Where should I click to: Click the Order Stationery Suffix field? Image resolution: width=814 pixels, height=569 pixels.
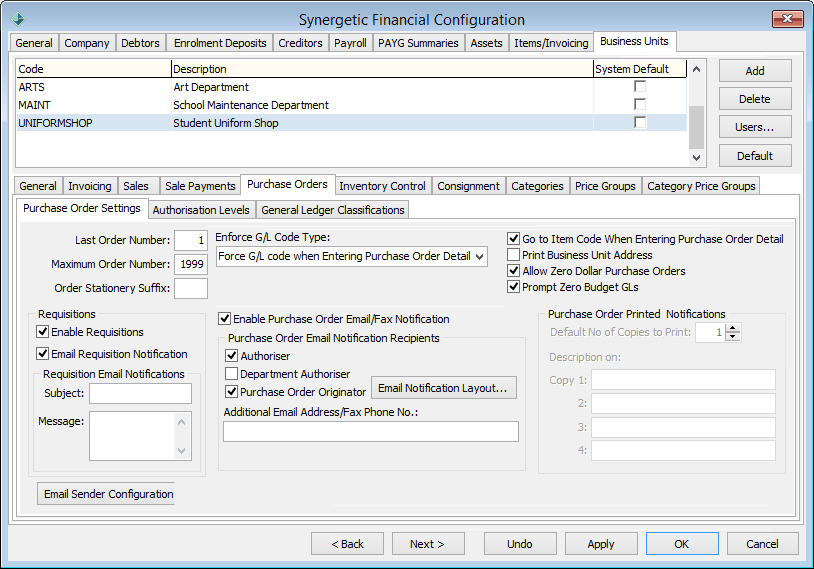pos(191,288)
